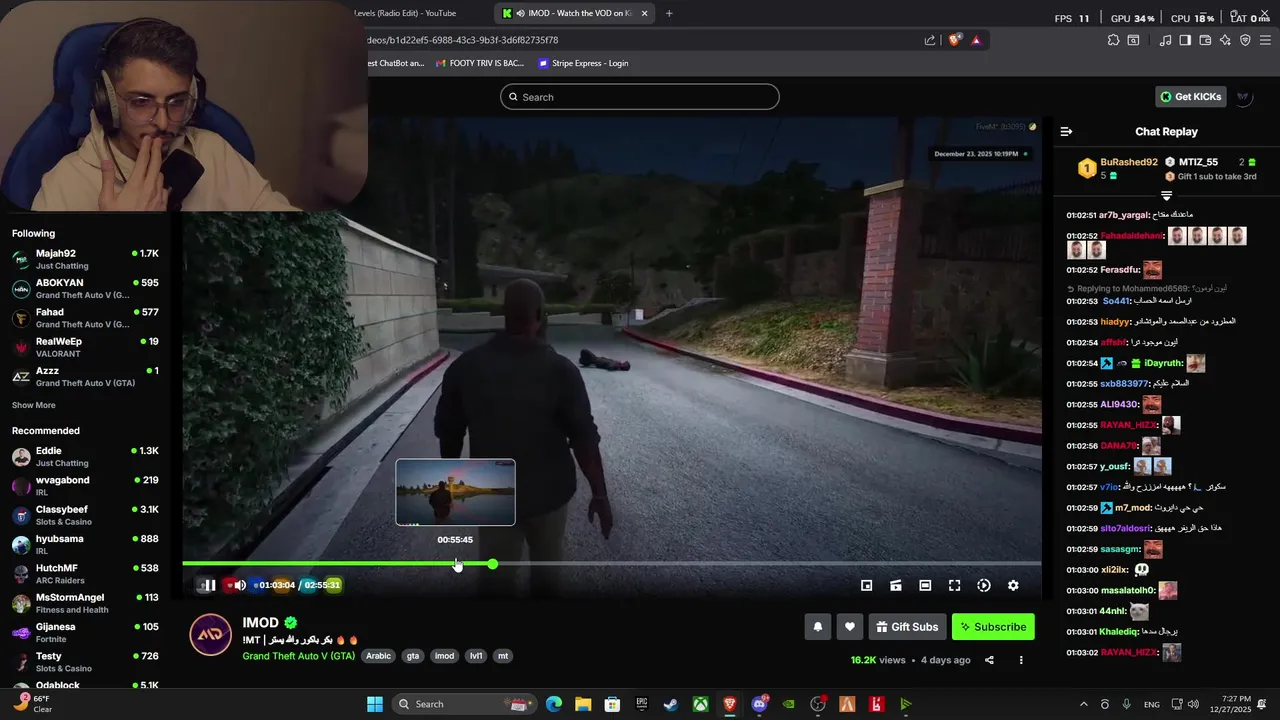This screenshot has width=1280, height=720.
Task: Open Gijanesa Fortnite channel
Action: 85,633
